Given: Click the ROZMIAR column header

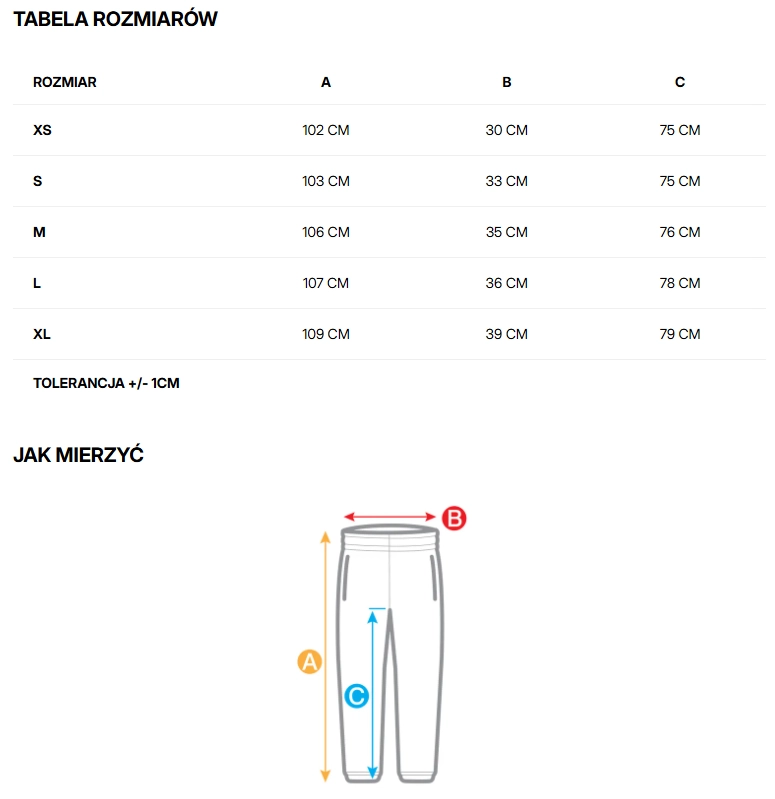Looking at the screenshot, I should (x=65, y=82).
